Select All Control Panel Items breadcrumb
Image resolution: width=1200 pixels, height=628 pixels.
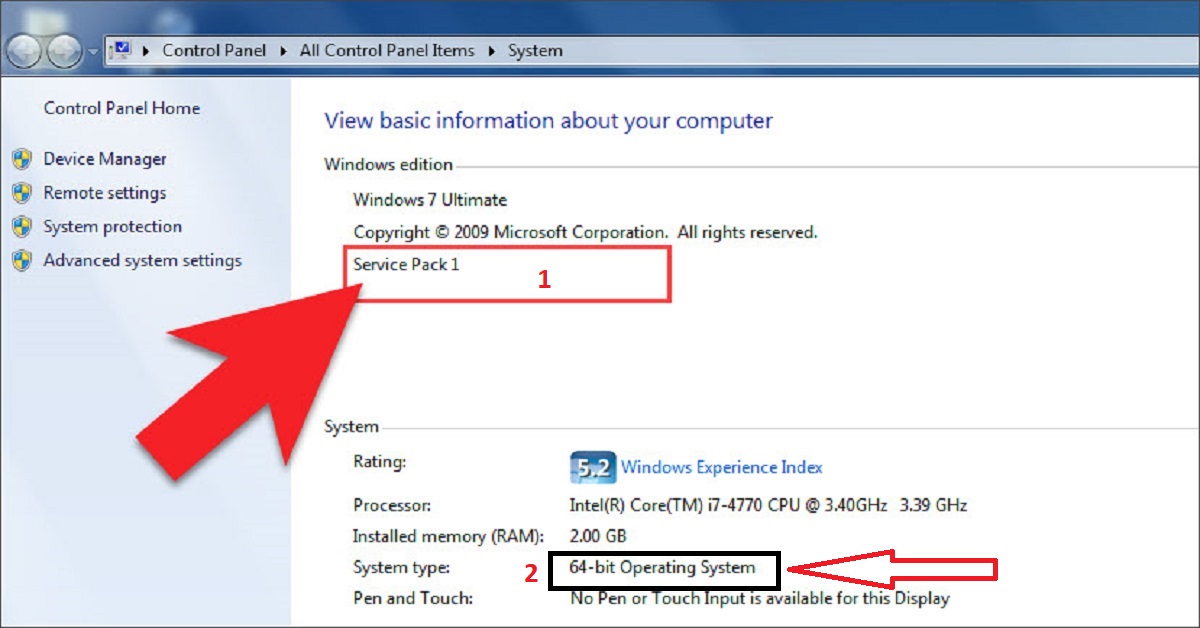click(387, 50)
